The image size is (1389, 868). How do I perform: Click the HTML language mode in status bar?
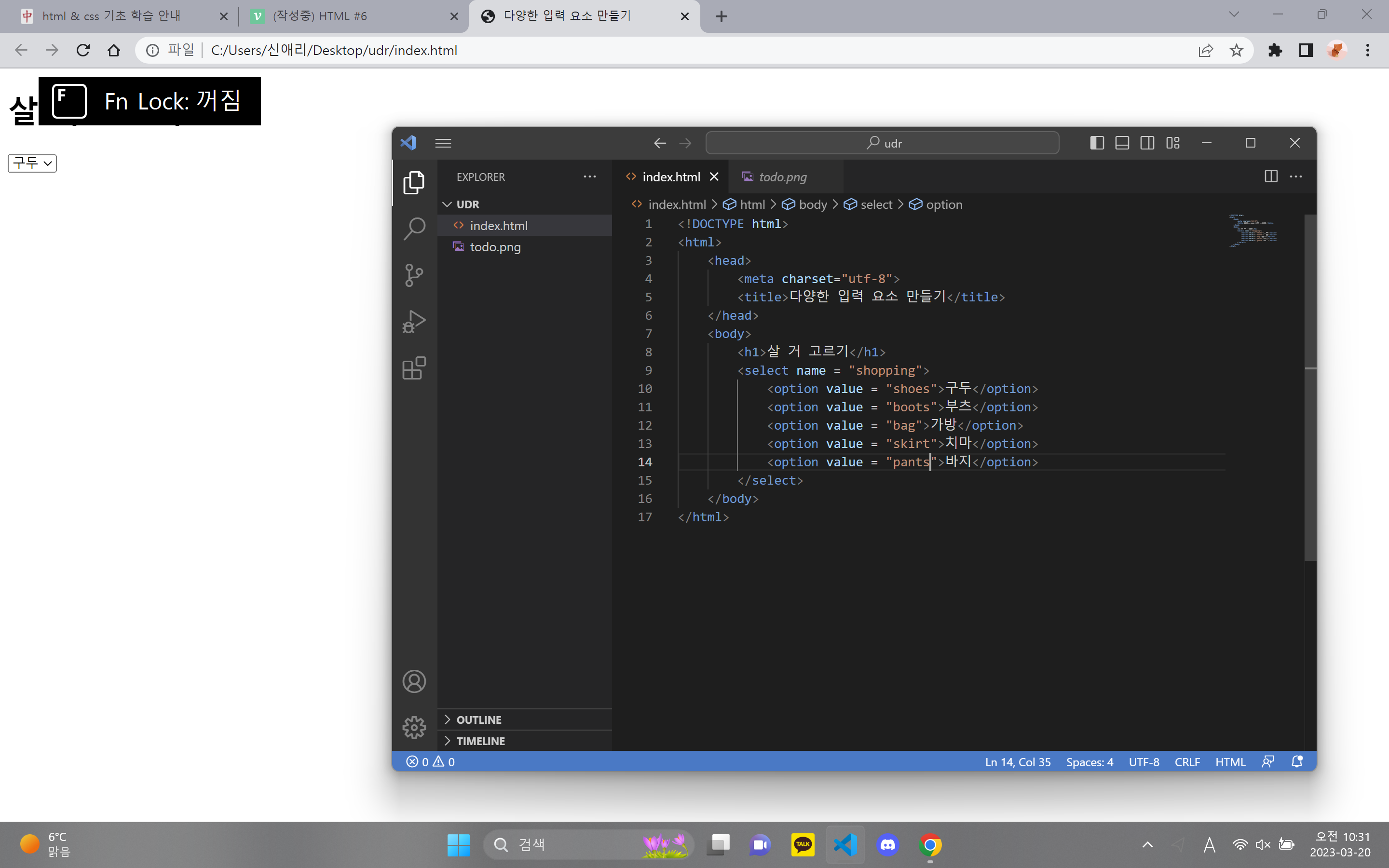click(x=1230, y=762)
